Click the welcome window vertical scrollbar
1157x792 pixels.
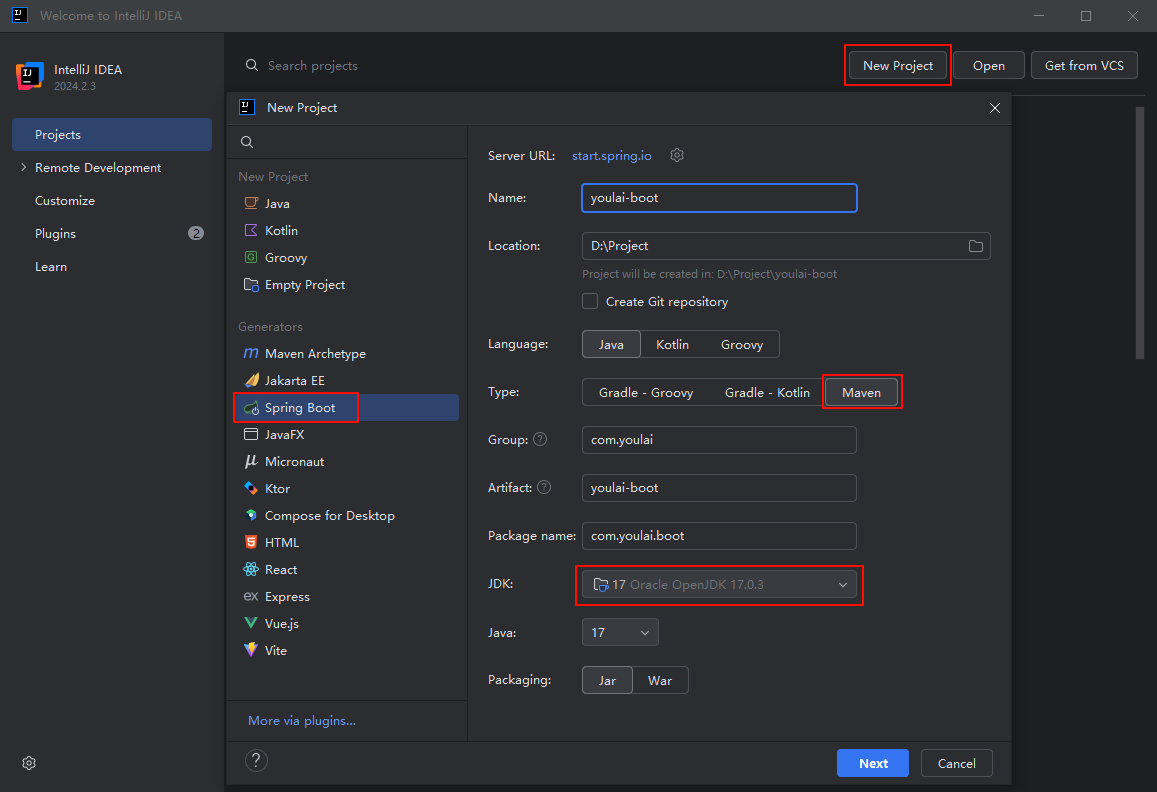pyautogui.click(x=1139, y=233)
